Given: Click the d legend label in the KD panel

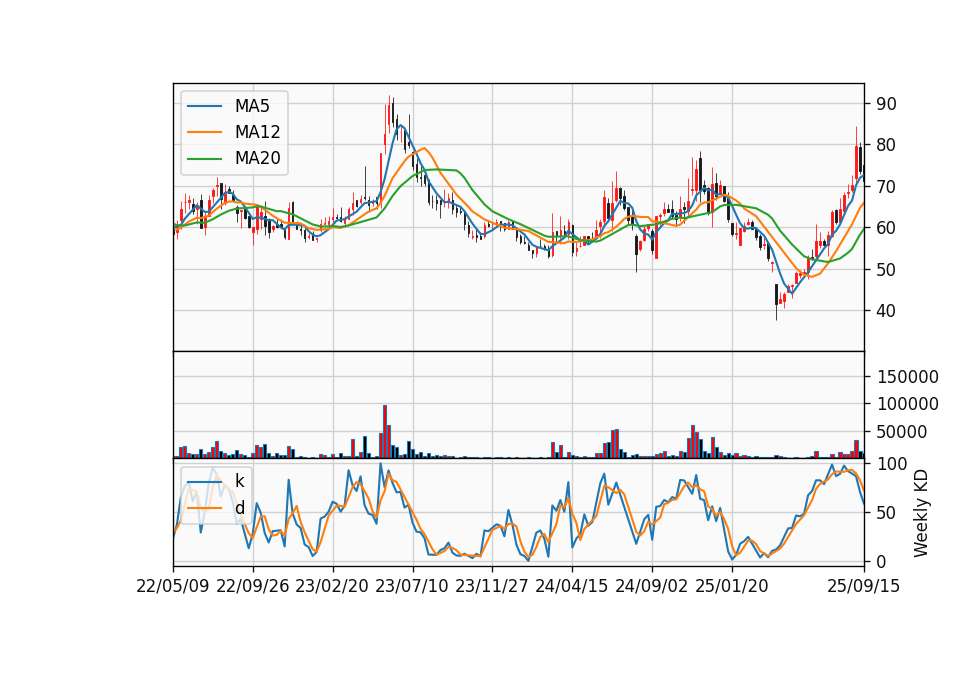Looking at the screenshot, I should tap(239, 508).
